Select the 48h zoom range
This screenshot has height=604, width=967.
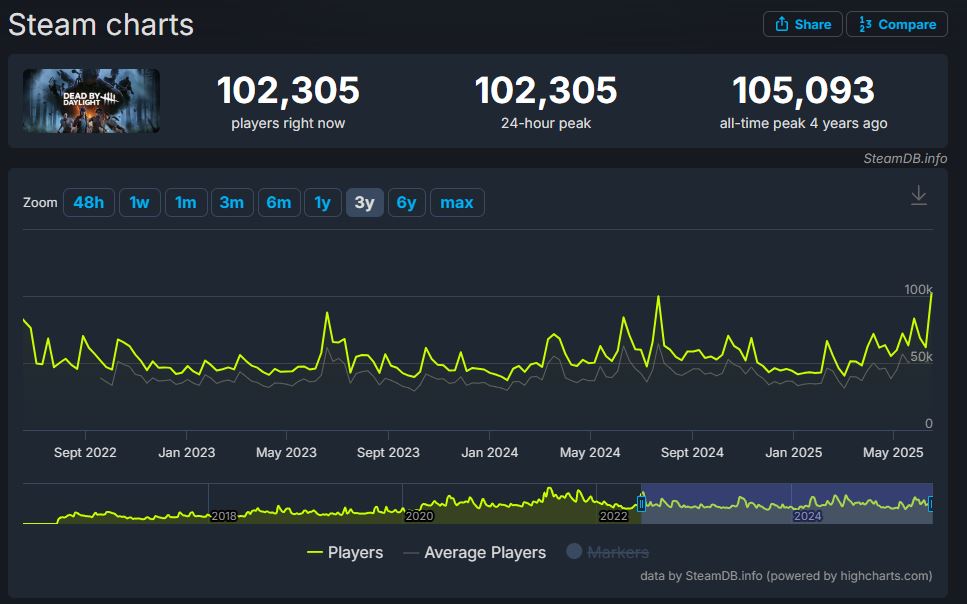89,202
